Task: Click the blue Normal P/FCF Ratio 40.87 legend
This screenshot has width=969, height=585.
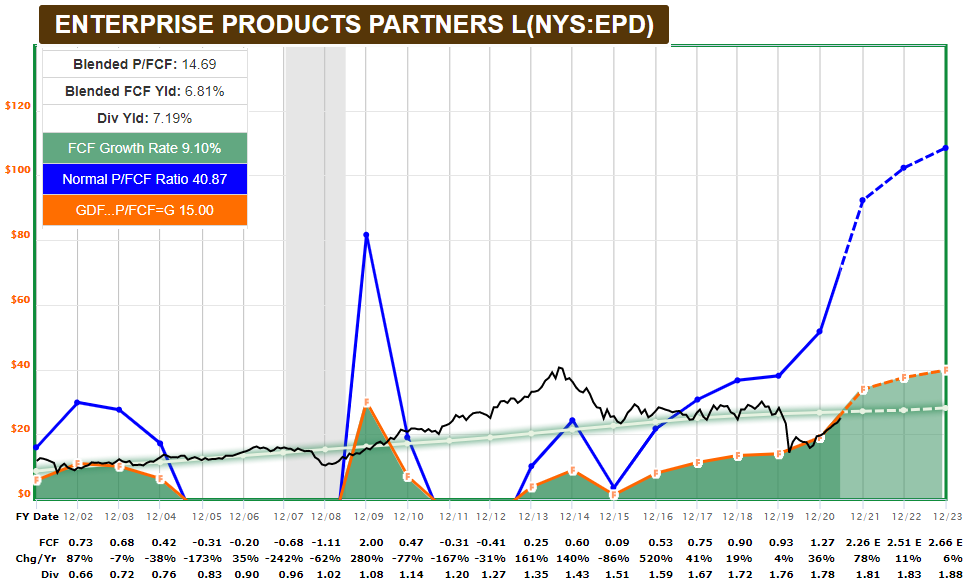Action: click(x=145, y=179)
